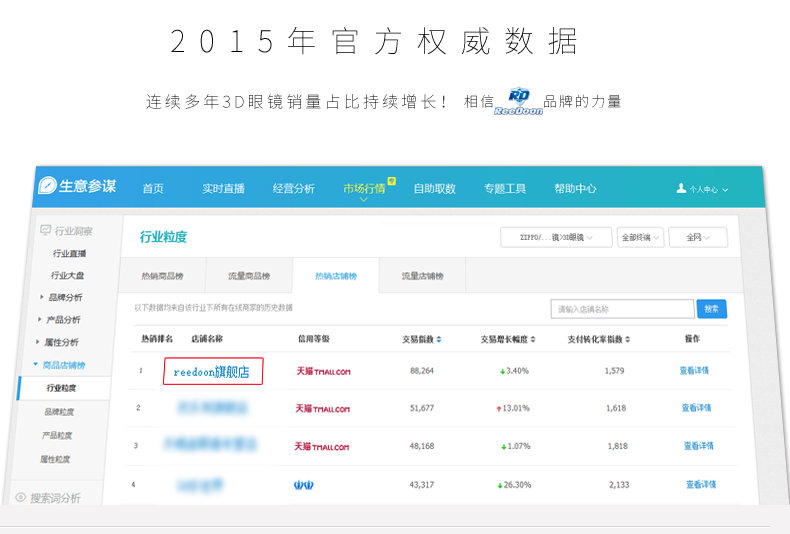Viewport: 790px width, 534px height.
Task: Click the 信用等级 column header
Action: [314, 339]
